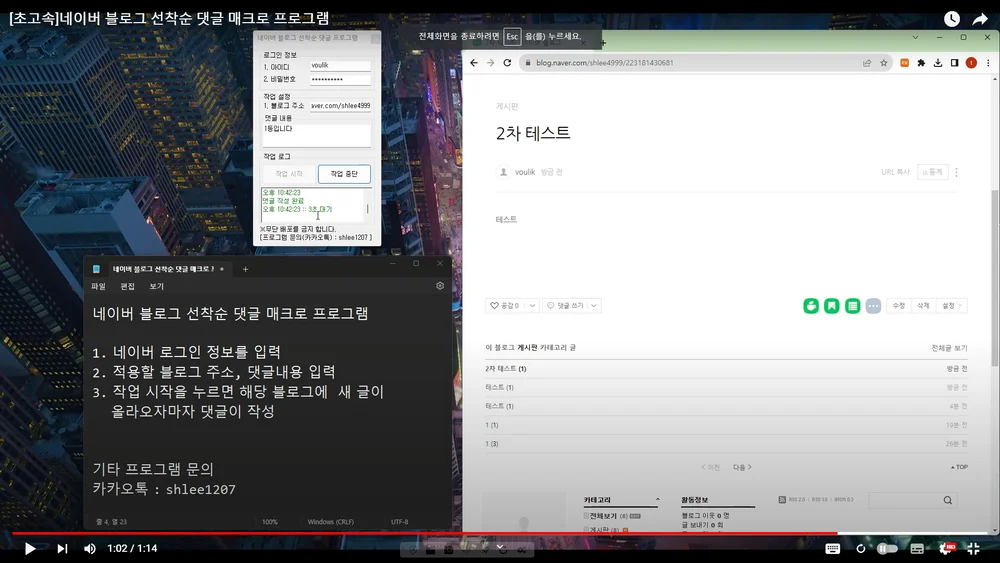Screen dimensions: 1000x563
Task: Go forward in the Chrome browser
Action: (490, 62)
